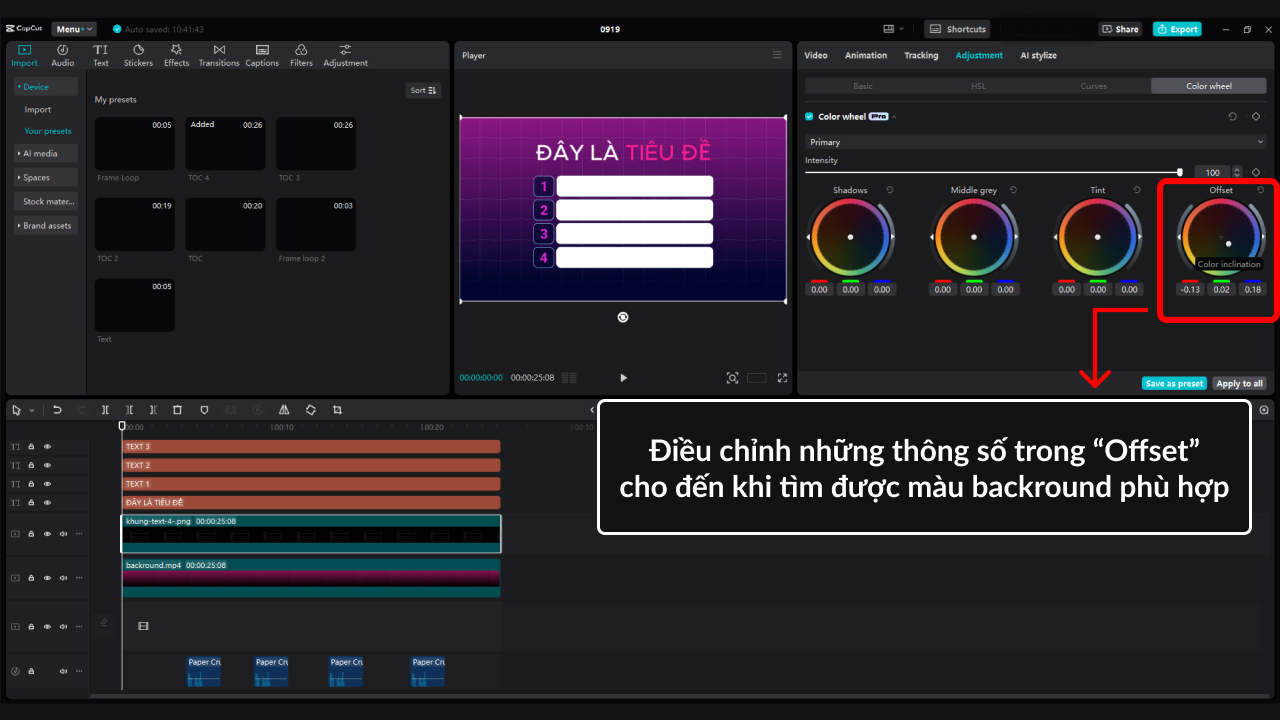Image resolution: width=1280 pixels, height=720 pixels.
Task: Click the Shadows color wheel center point
Action: (850, 237)
